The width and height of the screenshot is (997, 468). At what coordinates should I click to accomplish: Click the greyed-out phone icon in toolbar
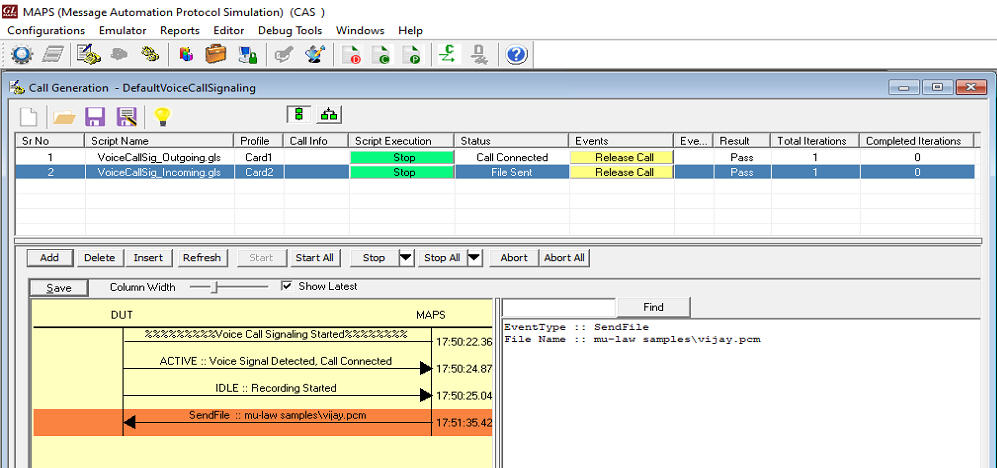click(119, 55)
